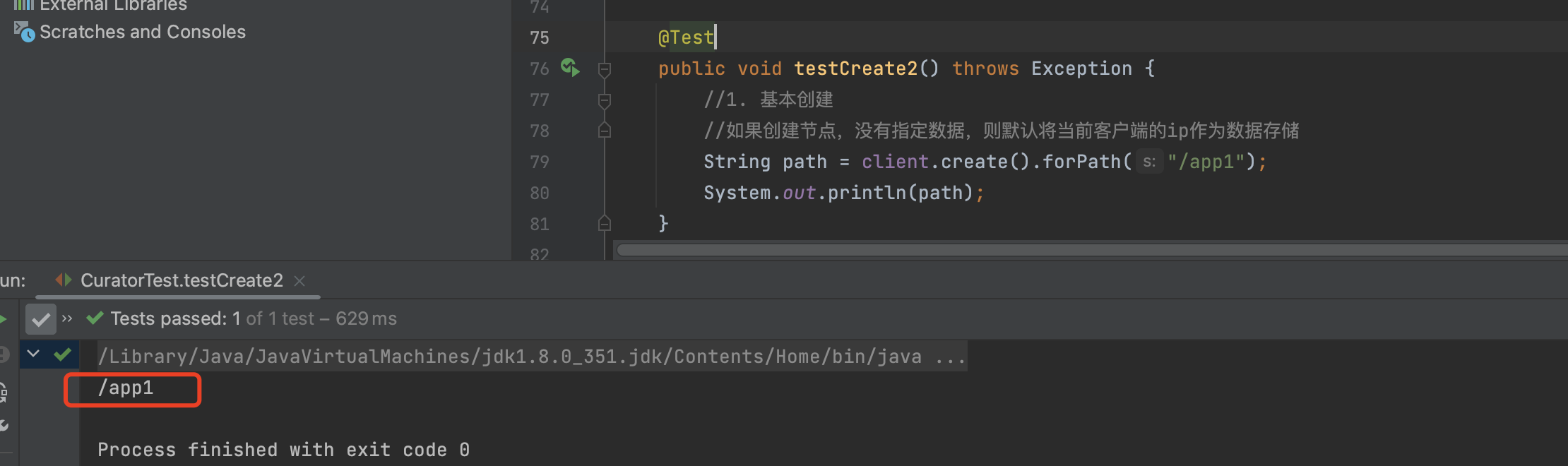Fold the comment block at line 77
Viewport: 1568px width, 466px height.
(605, 100)
